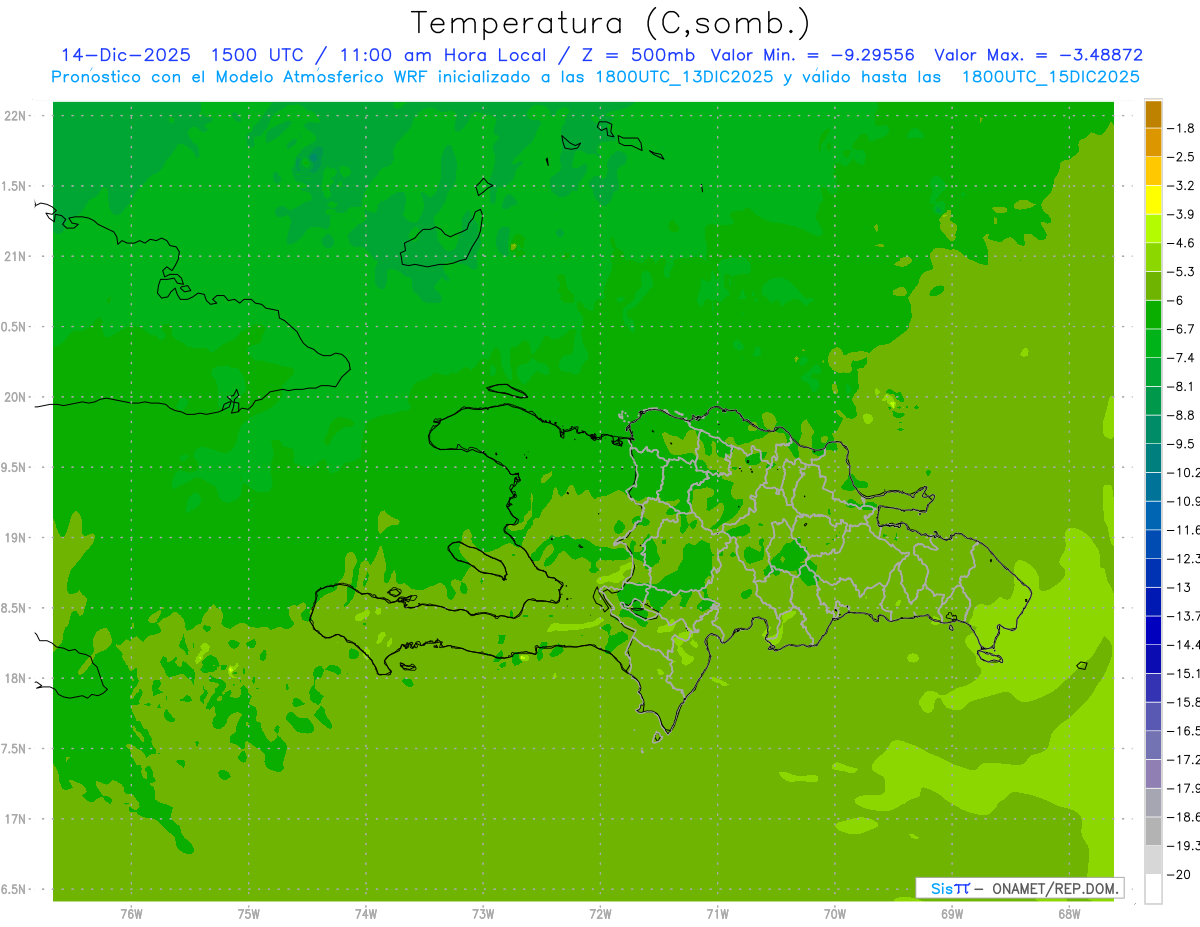
Task: Click the legend value "-8.8"
Action: 1181,415
